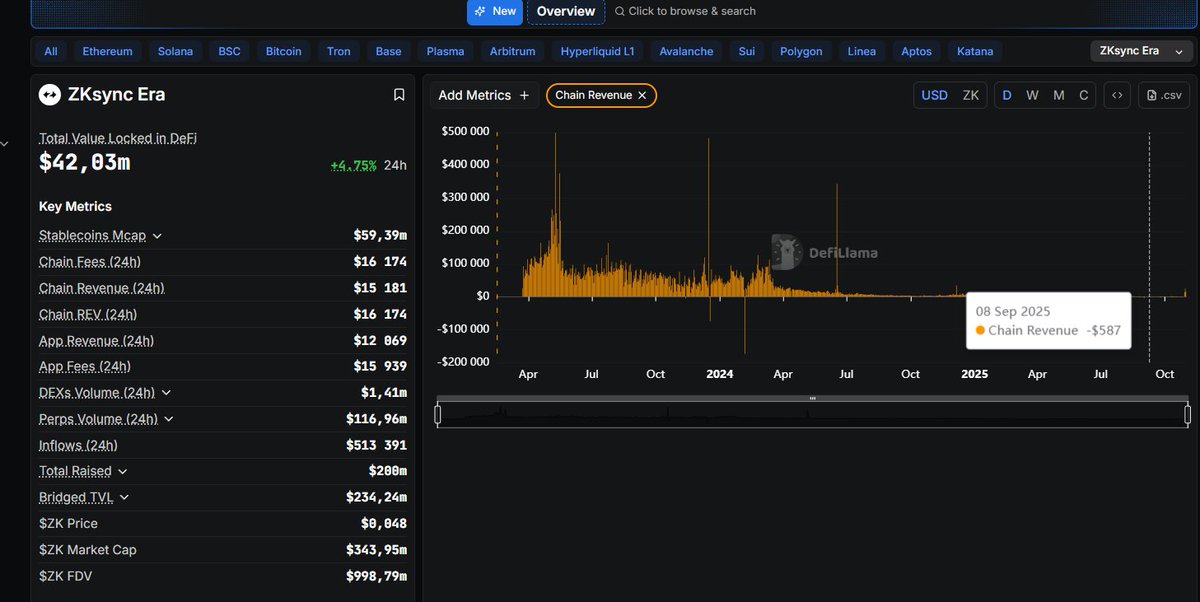Click the $42,03m TVL figure
The width and height of the screenshot is (1200, 602).
85,162
